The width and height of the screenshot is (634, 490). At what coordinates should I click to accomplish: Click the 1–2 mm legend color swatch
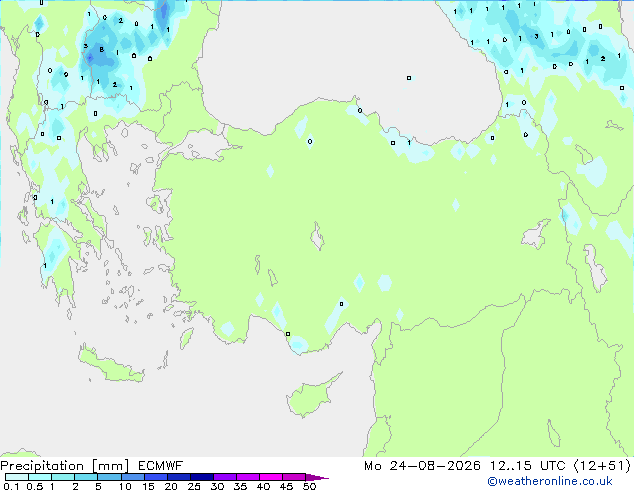(x=63, y=477)
